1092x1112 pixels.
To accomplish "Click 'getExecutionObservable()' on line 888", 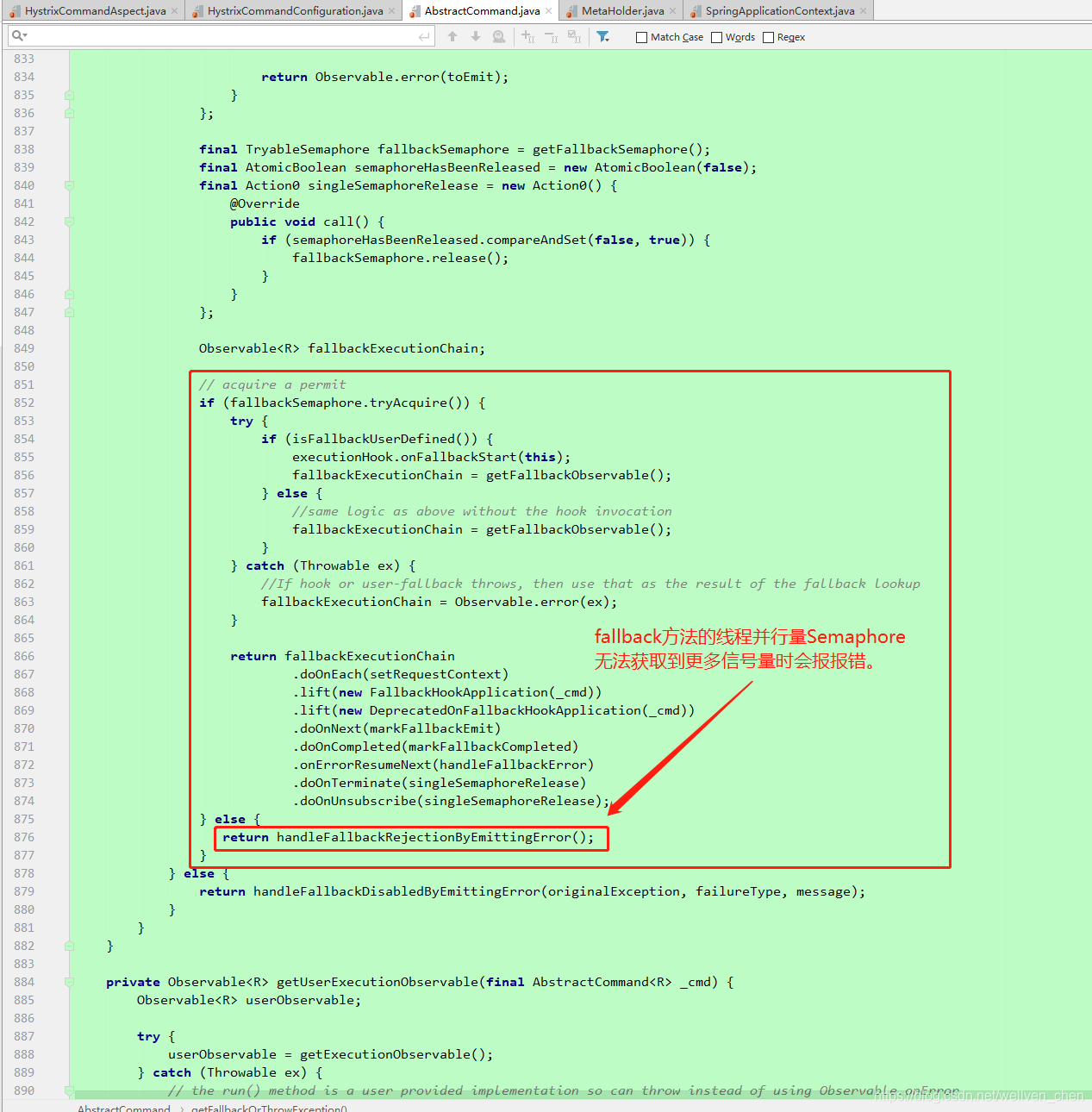I will pyautogui.click(x=393, y=1054).
